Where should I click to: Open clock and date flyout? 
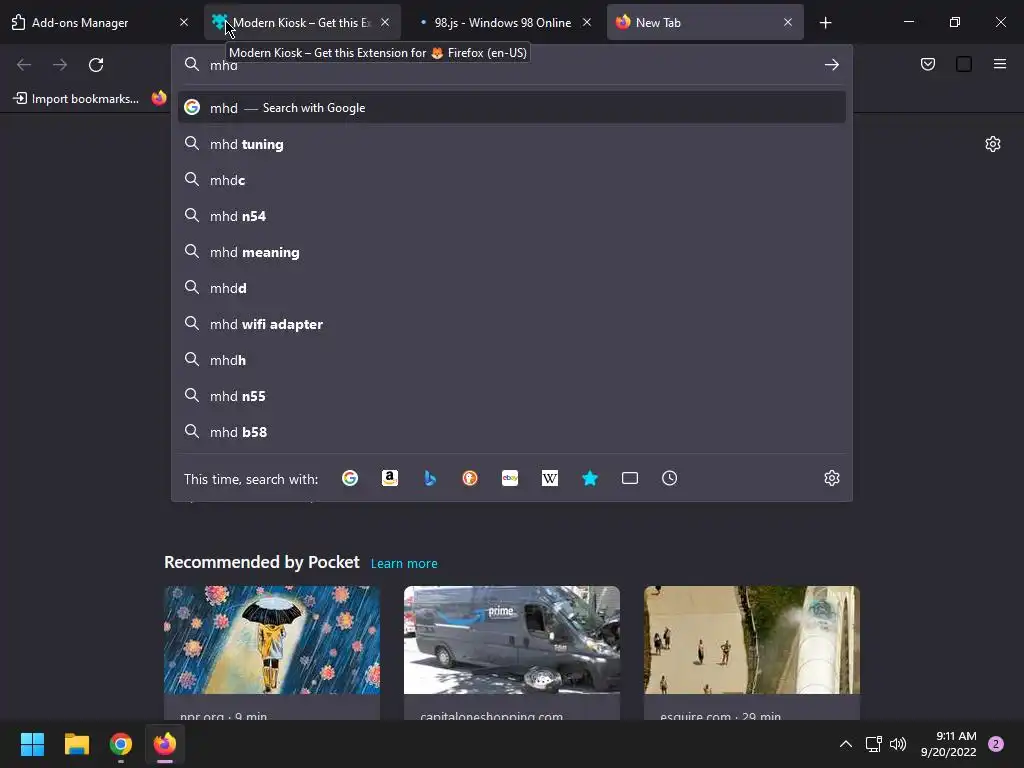(x=948, y=744)
